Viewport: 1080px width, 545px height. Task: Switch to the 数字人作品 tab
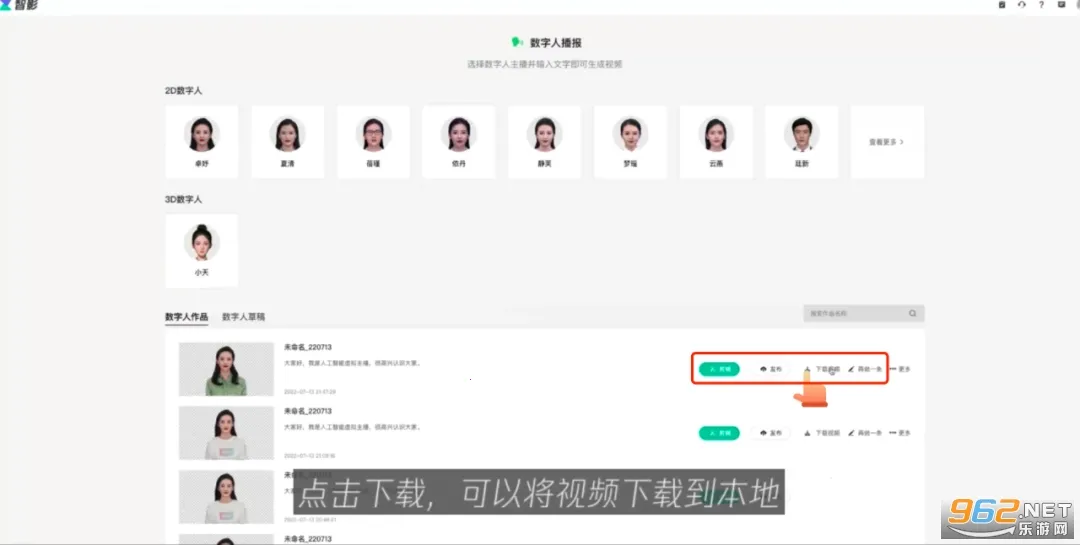point(187,317)
